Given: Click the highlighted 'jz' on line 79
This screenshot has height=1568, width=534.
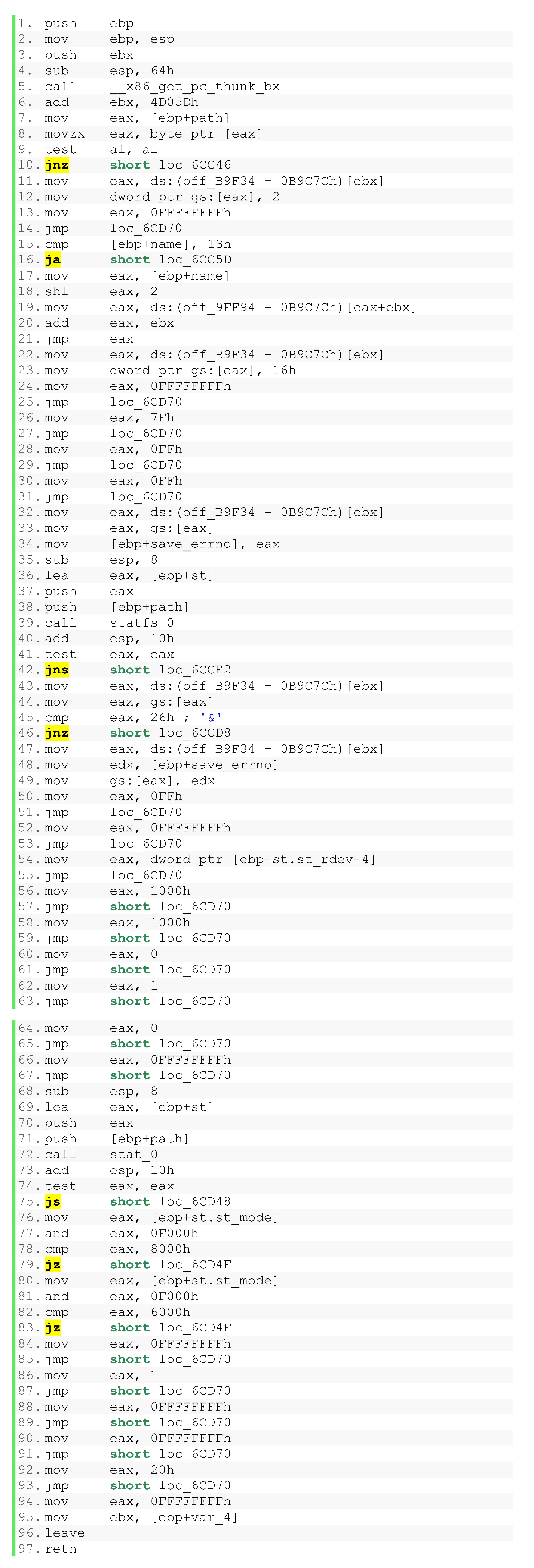Looking at the screenshot, I should (52, 1265).
